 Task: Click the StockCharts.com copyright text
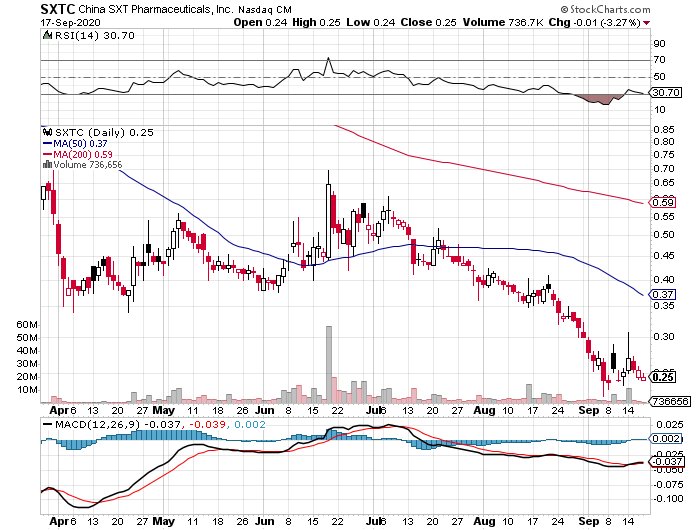click(x=606, y=9)
